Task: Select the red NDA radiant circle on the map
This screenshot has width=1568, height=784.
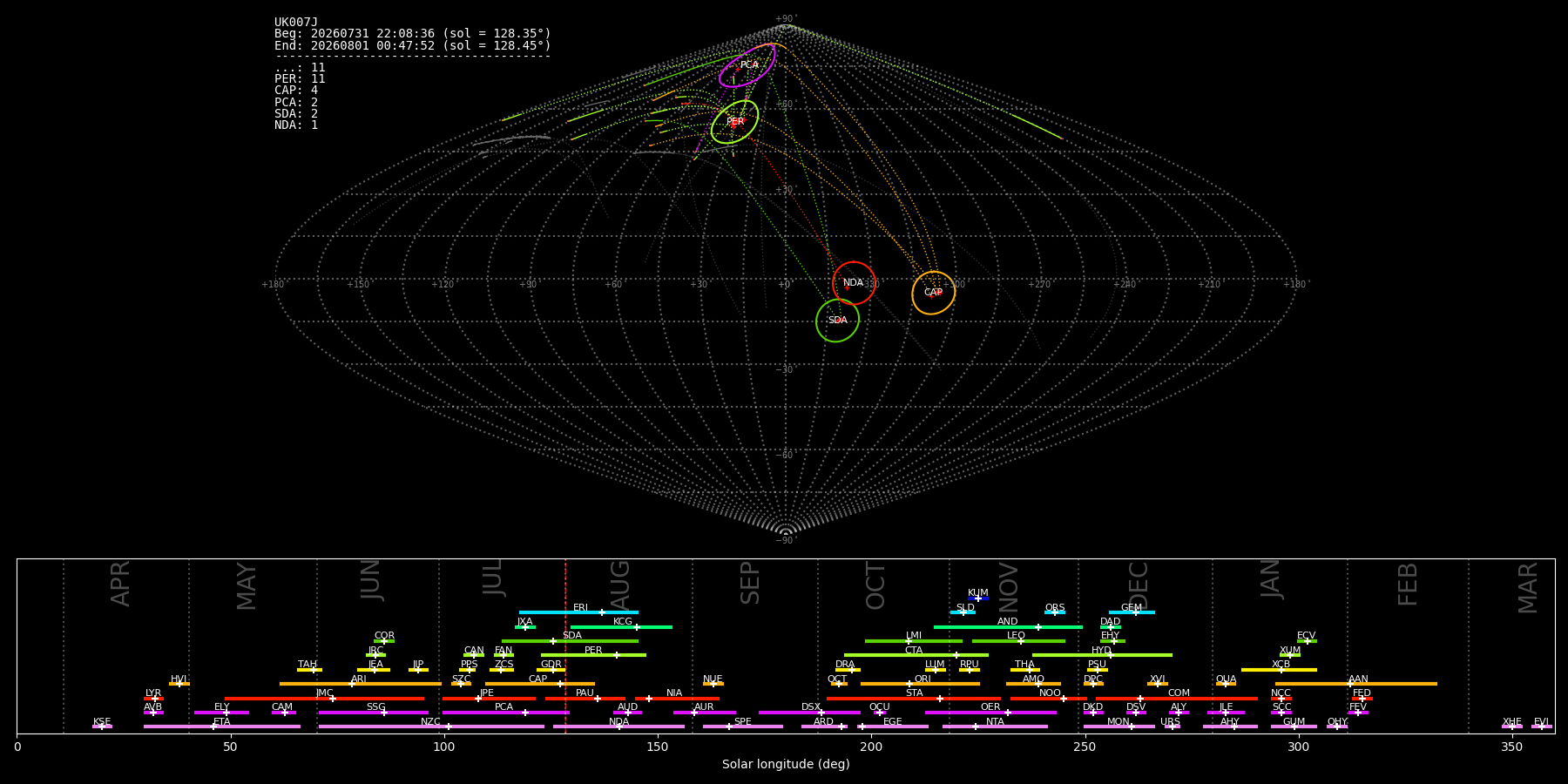Action: tap(854, 283)
